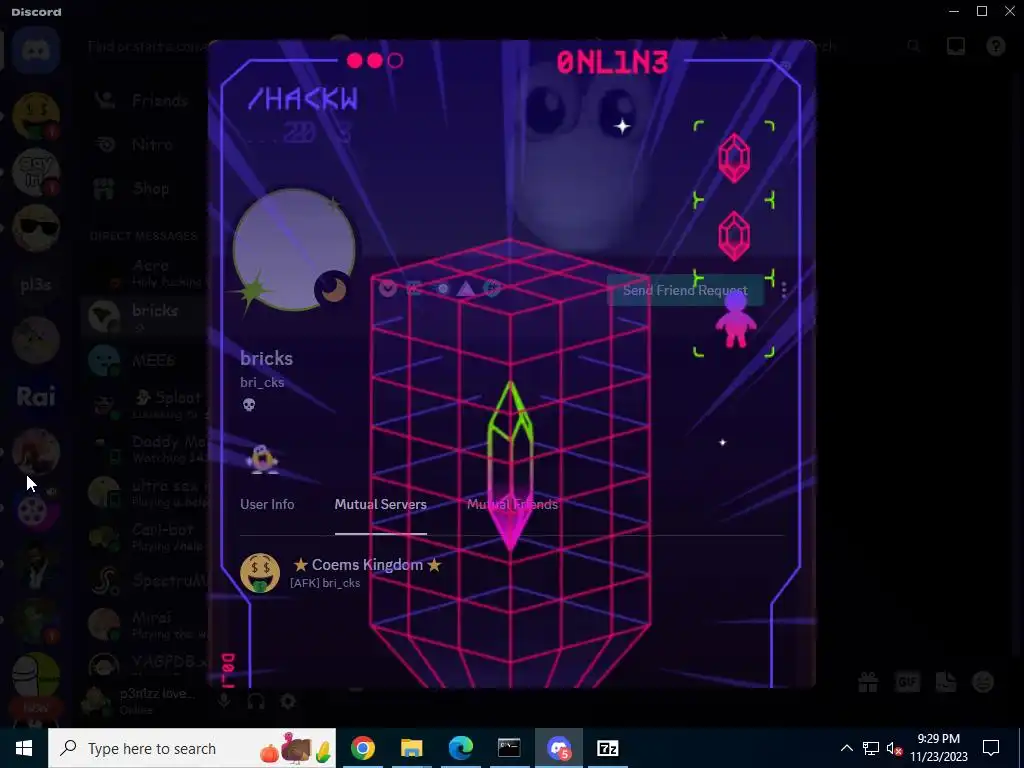1024x768 pixels.
Task: Click the teal hashtag profile badge
Action: click(492, 288)
